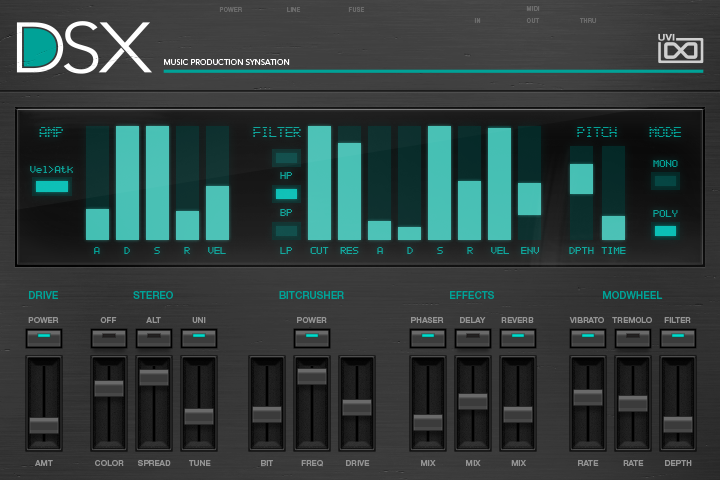Screen dimensions: 720x480
Task: Adjust the AMP decay (D) bar
Action: [127, 183]
